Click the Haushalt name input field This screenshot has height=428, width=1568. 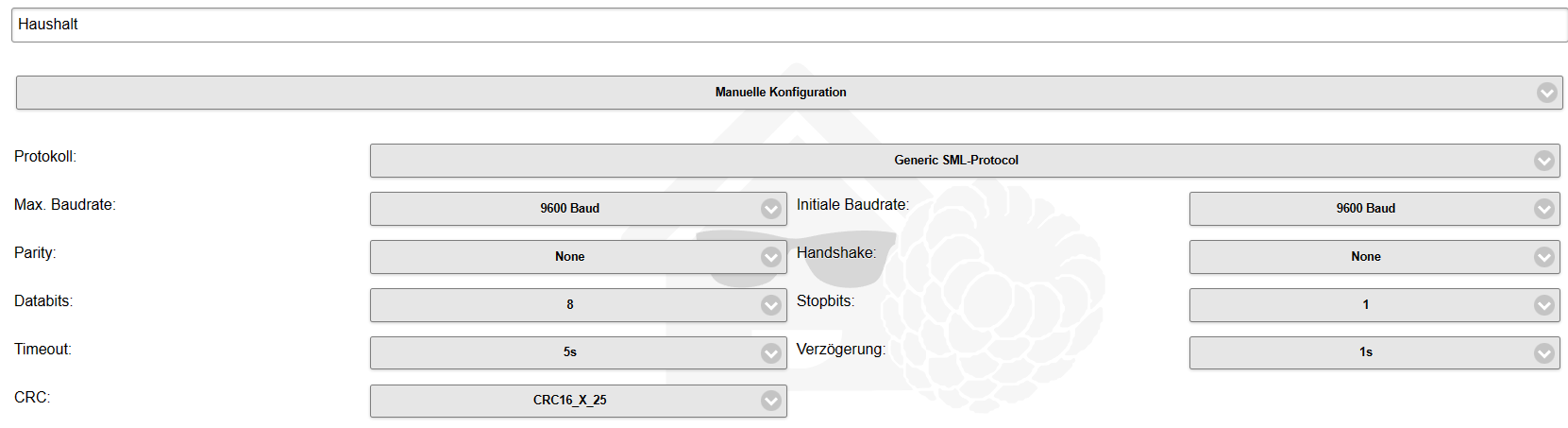pos(789,25)
